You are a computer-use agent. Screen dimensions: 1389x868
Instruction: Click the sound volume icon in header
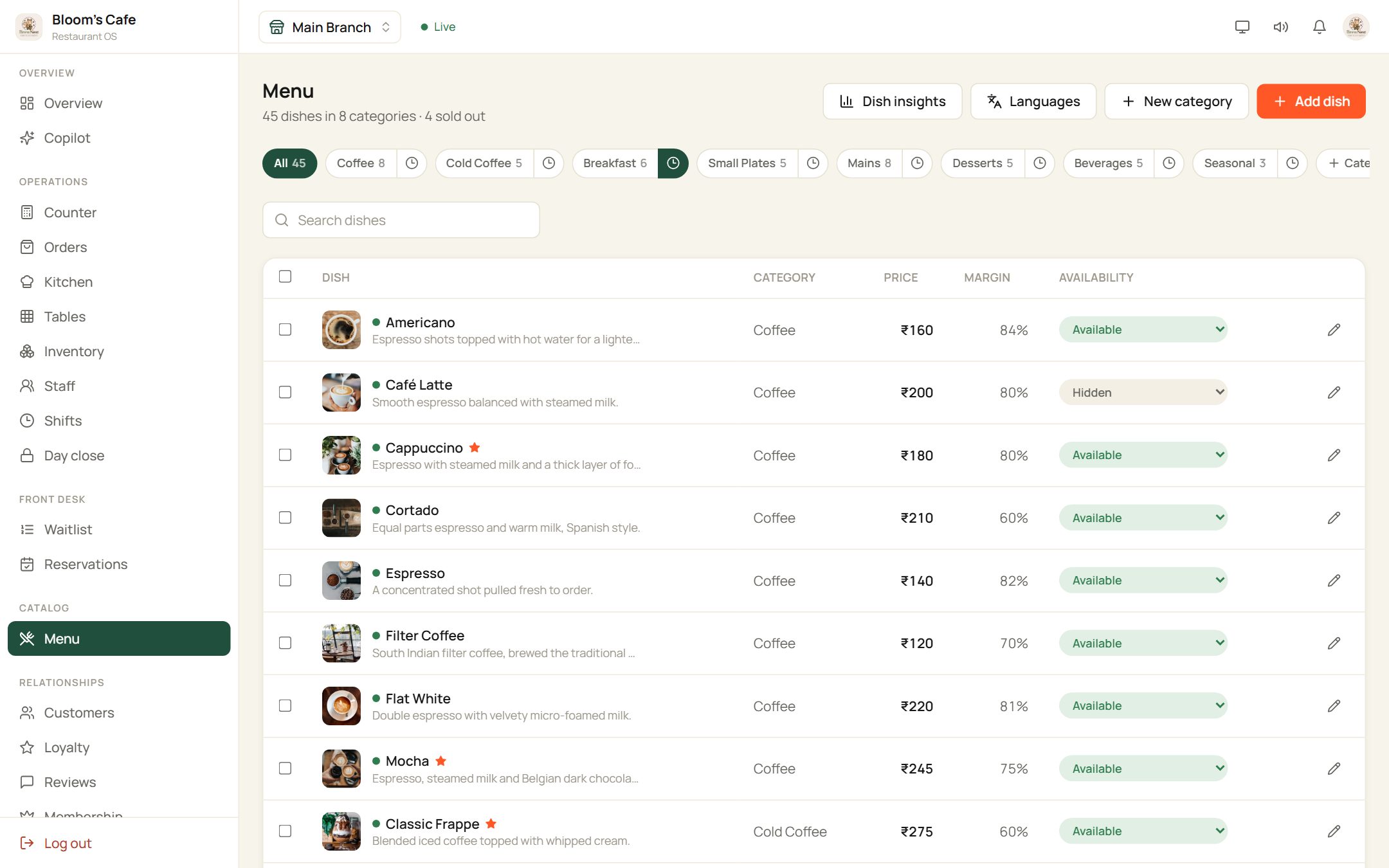pos(1280,27)
